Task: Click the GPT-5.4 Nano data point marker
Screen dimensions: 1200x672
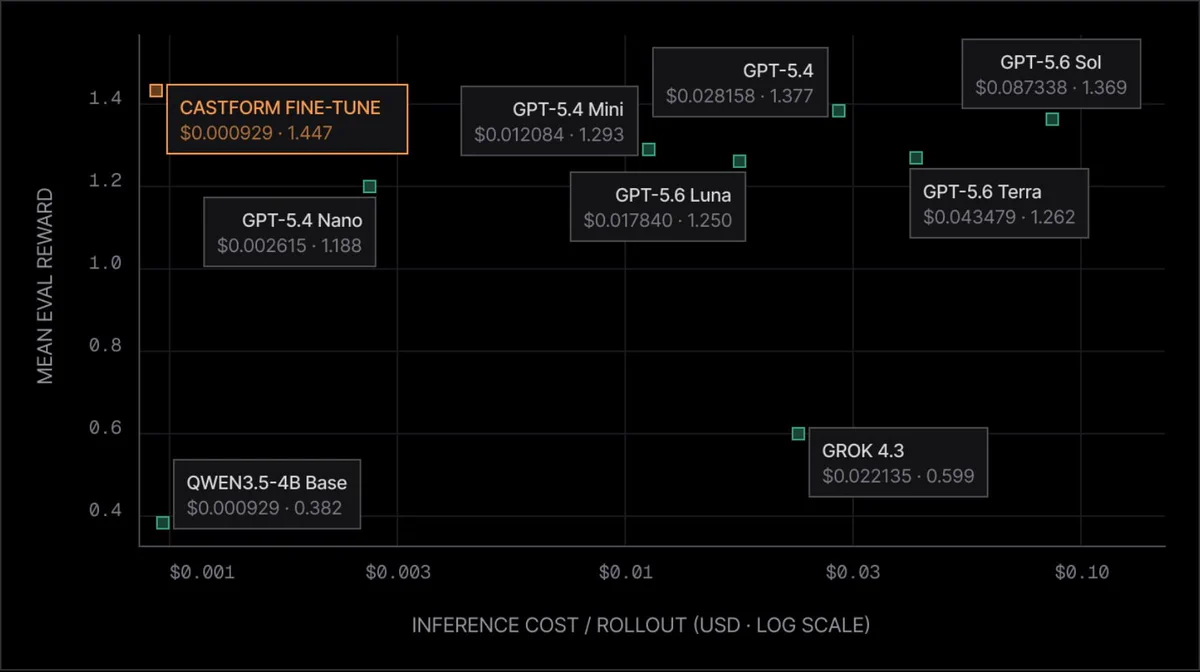Action: coord(369,187)
